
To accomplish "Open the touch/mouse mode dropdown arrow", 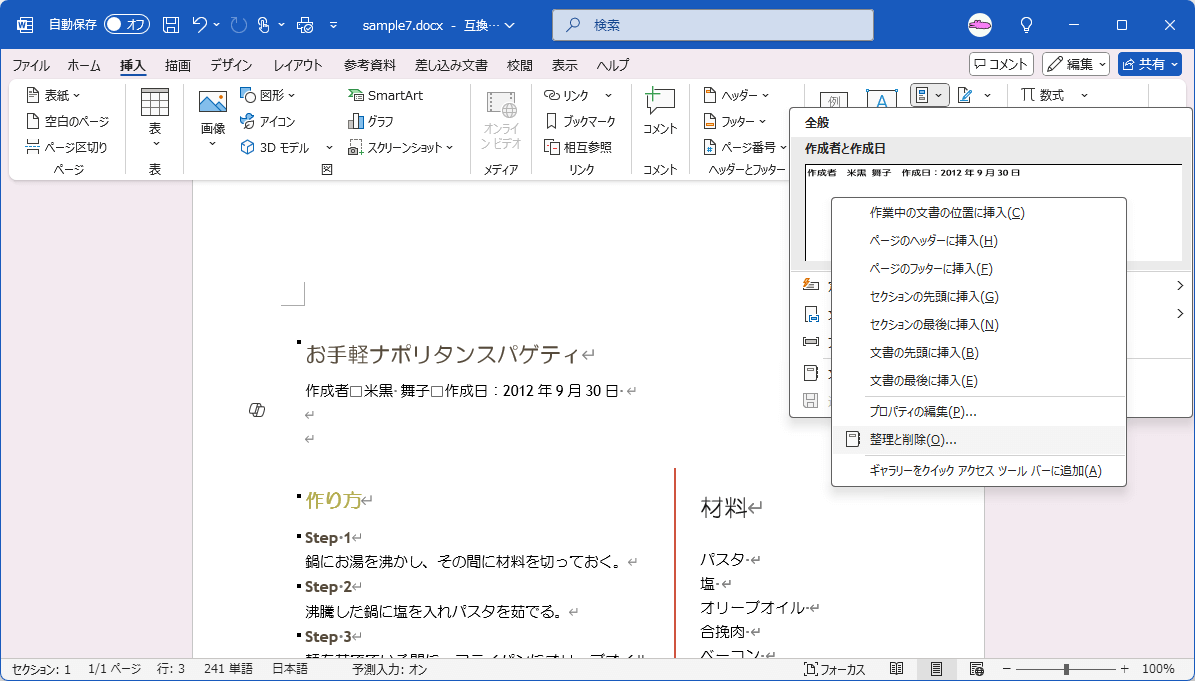I will tap(281, 25).
